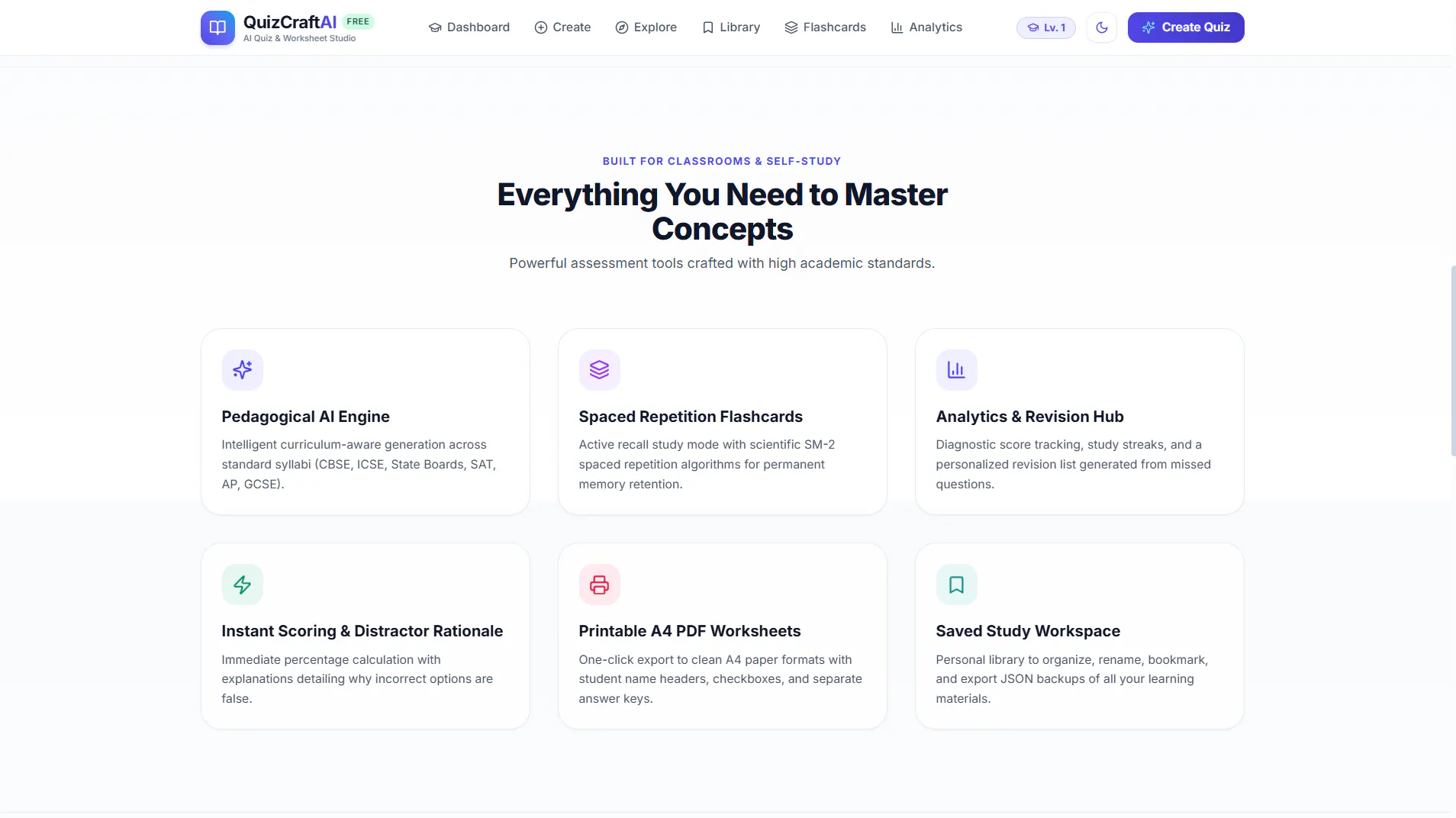This screenshot has width=1456, height=818.
Task: Click the 'BUILT FOR CLASSROOMS & SELF-STUDY' label
Action: tap(722, 161)
